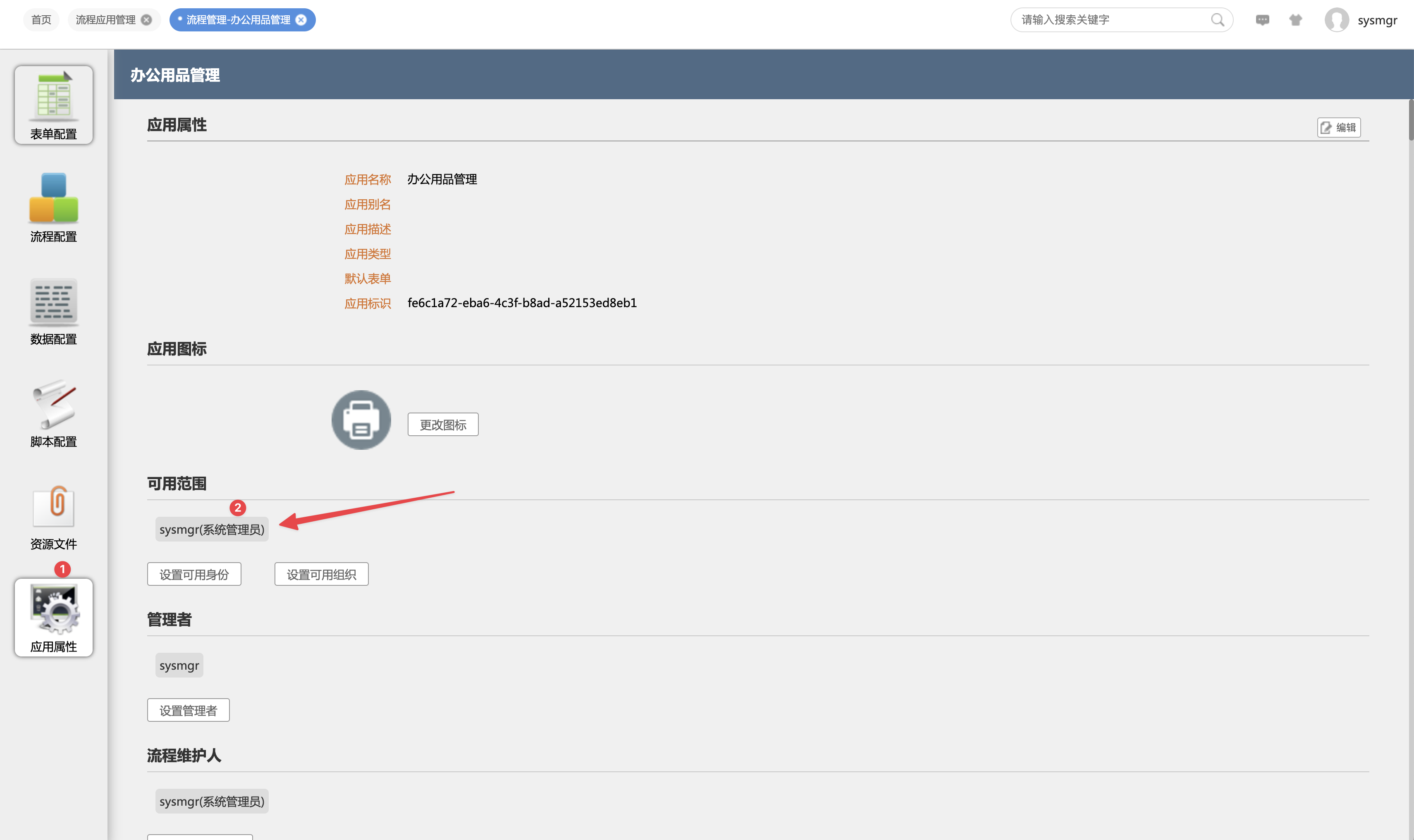Screen dimensions: 1414x840
Task: Switch to the 首页 tab
Action: [41, 20]
